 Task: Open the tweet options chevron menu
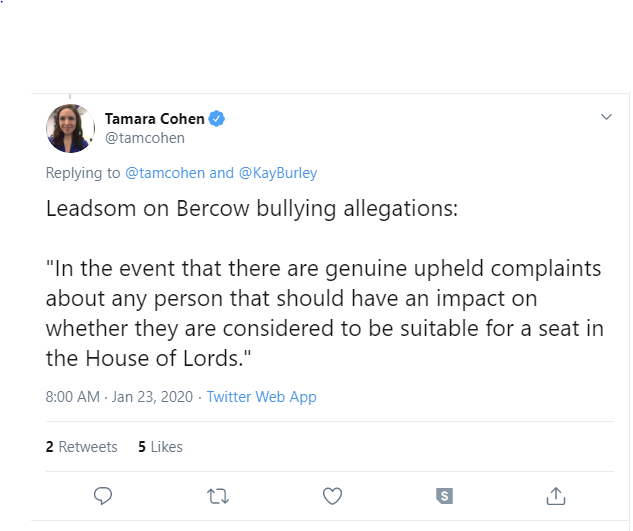606,117
